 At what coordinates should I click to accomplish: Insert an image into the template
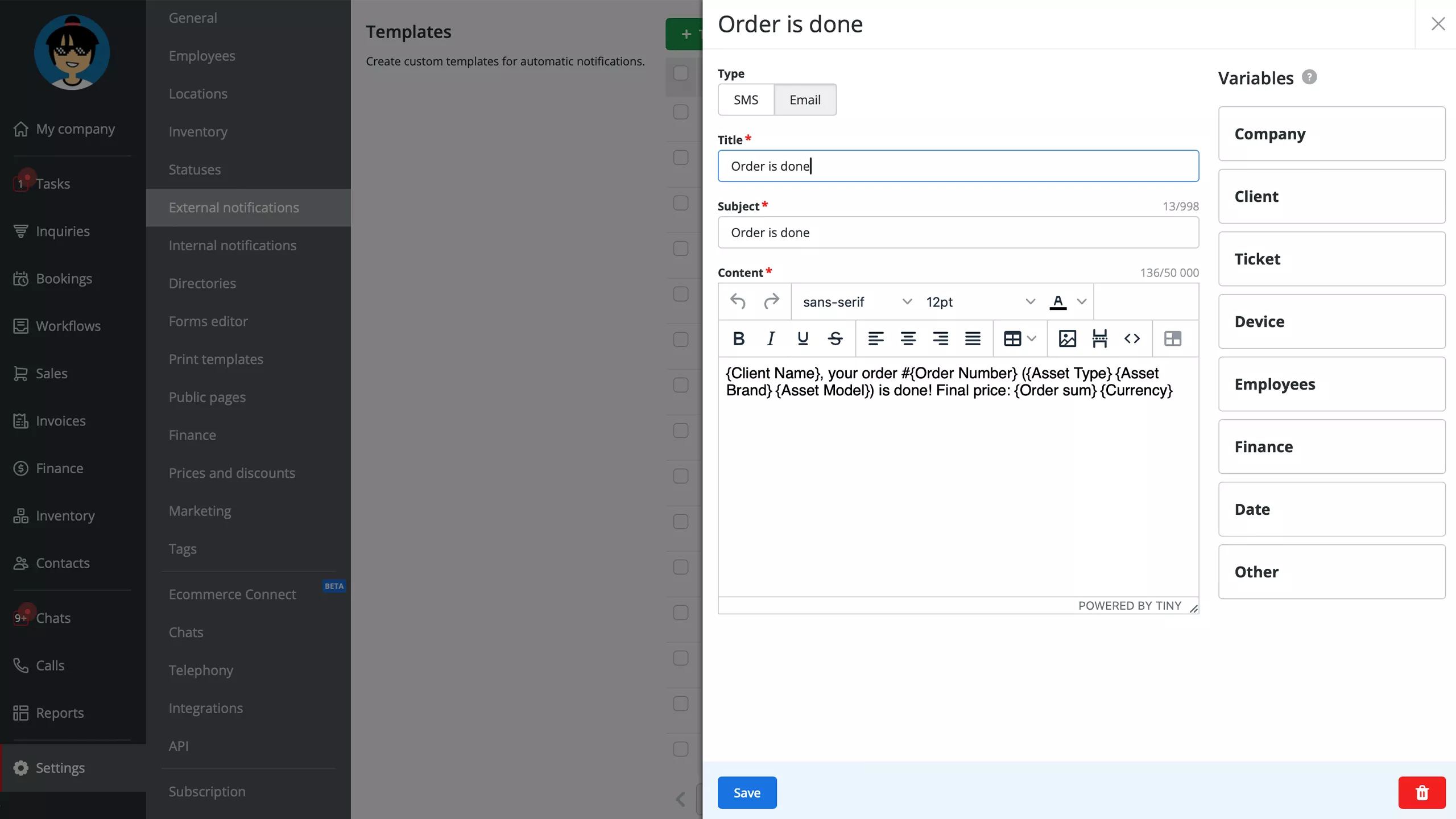(1067, 339)
